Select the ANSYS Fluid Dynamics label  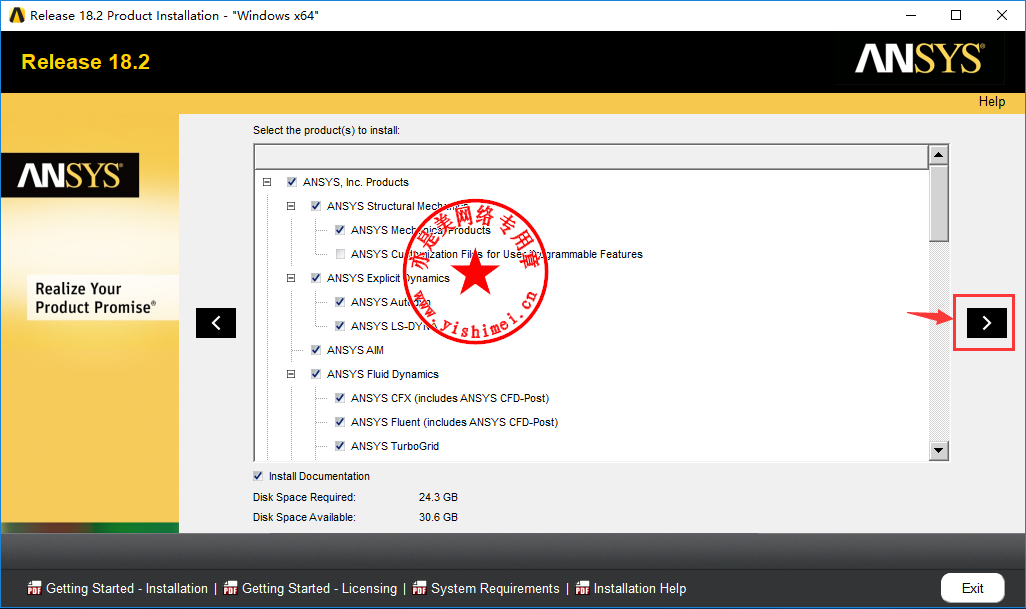(383, 374)
